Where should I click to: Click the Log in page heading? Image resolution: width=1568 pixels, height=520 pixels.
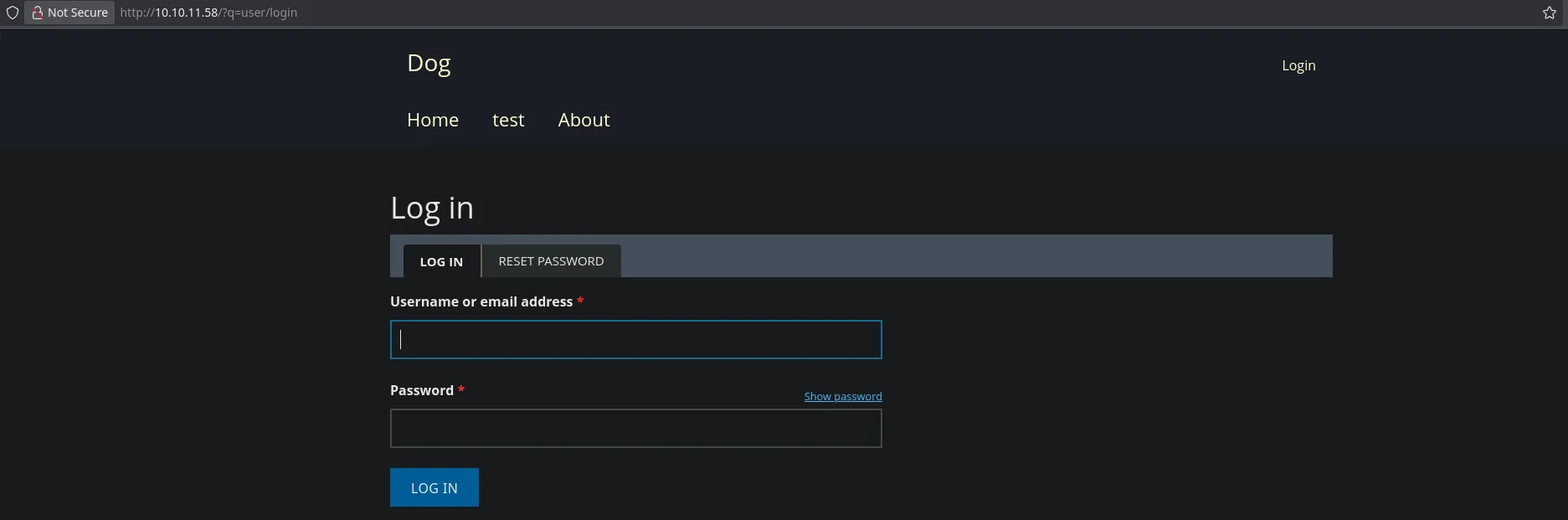(432, 208)
